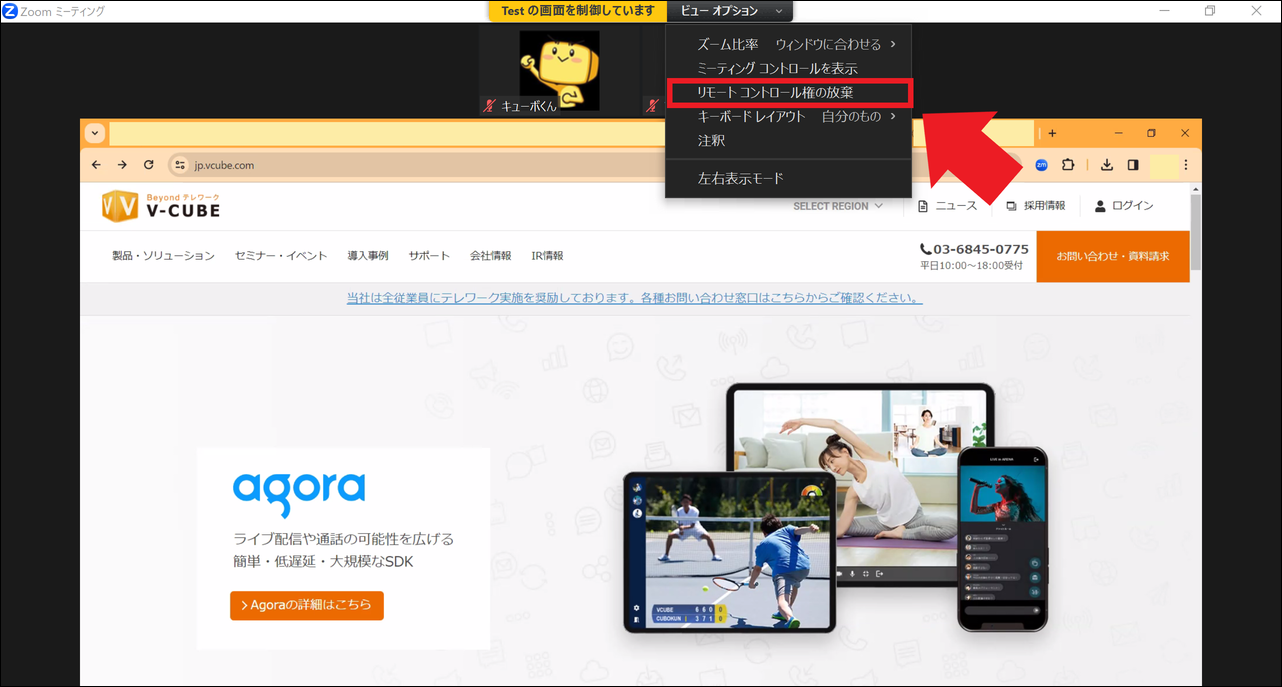Click muted microphone icon beside キューボくん name
This screenshot has width=1282, height=687.
490,105
